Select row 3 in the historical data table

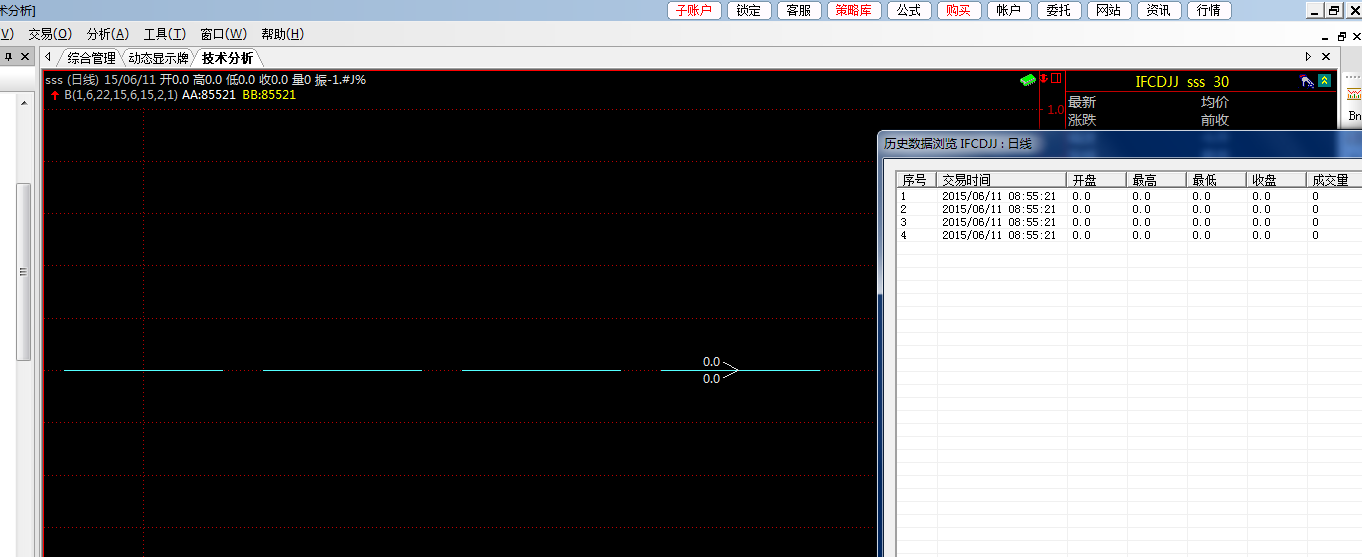tap(998, 222)
